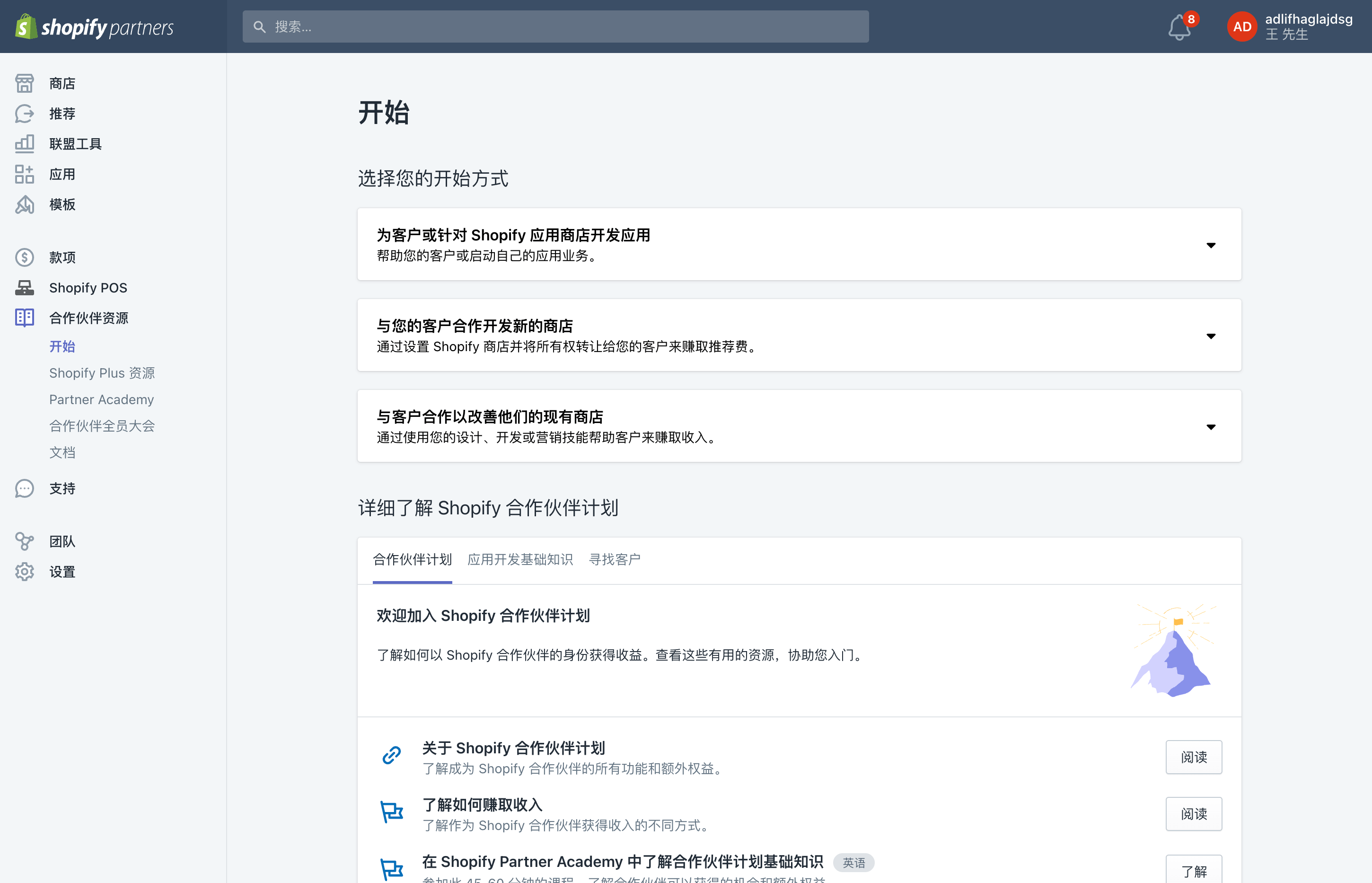Image resolution: width=1372 pixels, height=883 pixels.
Task: Switch to 应用开发基础知识 tab
Action: point(520,560)
